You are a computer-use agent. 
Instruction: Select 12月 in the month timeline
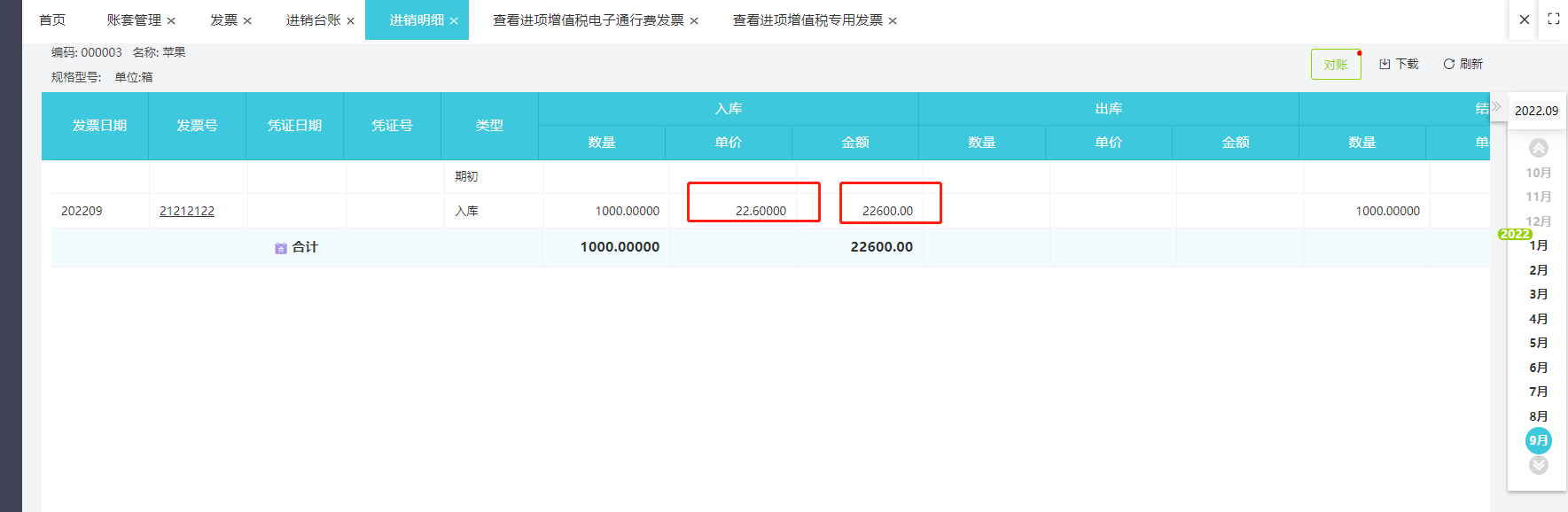pos(1538,221)
